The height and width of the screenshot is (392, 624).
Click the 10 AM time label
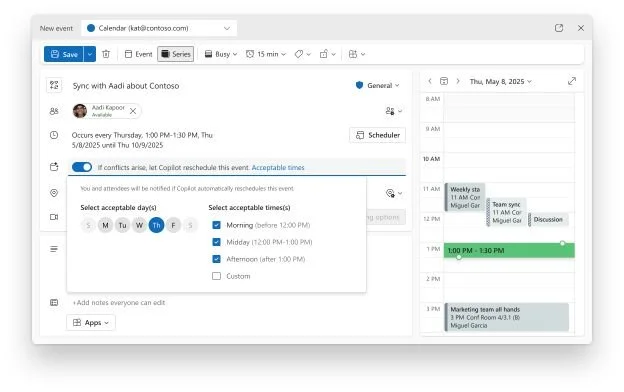pos(431,159)
